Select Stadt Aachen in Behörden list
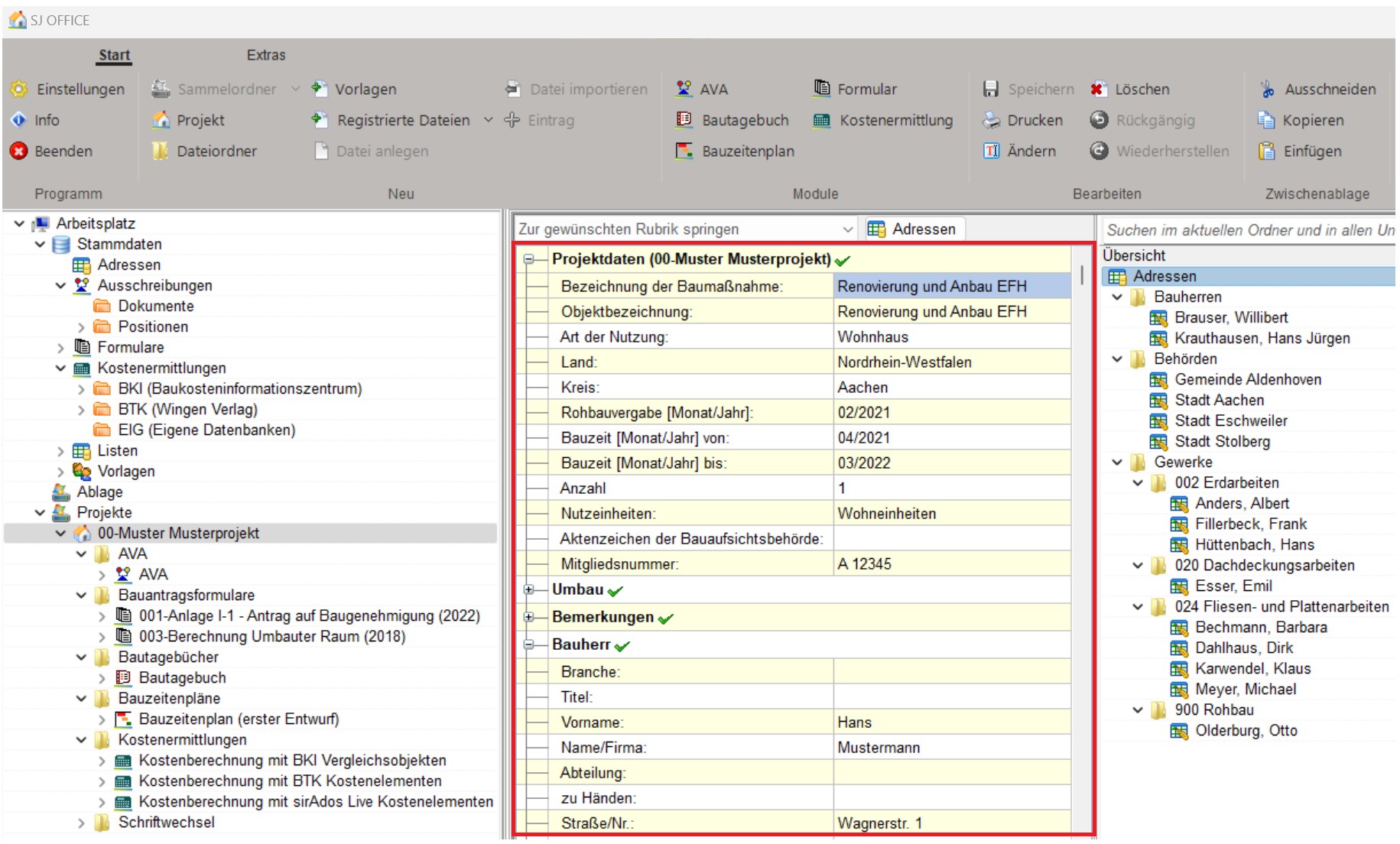The image size is (1400, 844). [1219, 401]
